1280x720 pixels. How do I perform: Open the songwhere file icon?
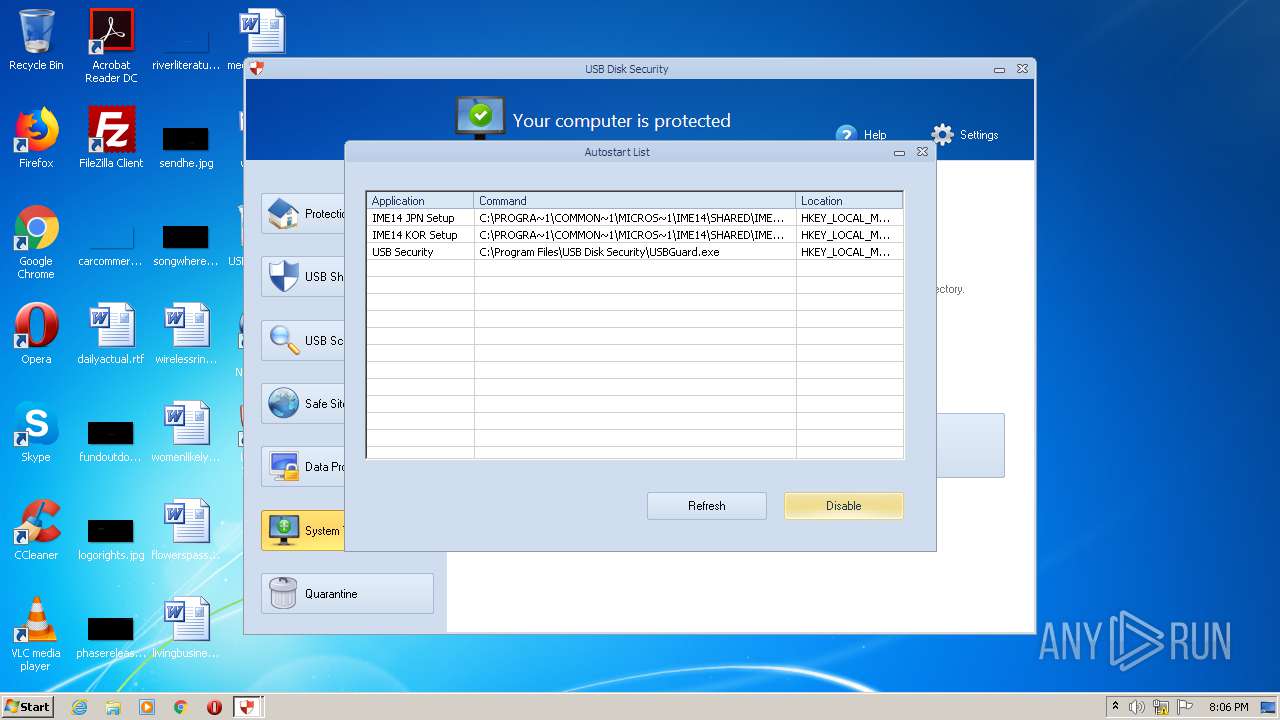coord(186,246)
